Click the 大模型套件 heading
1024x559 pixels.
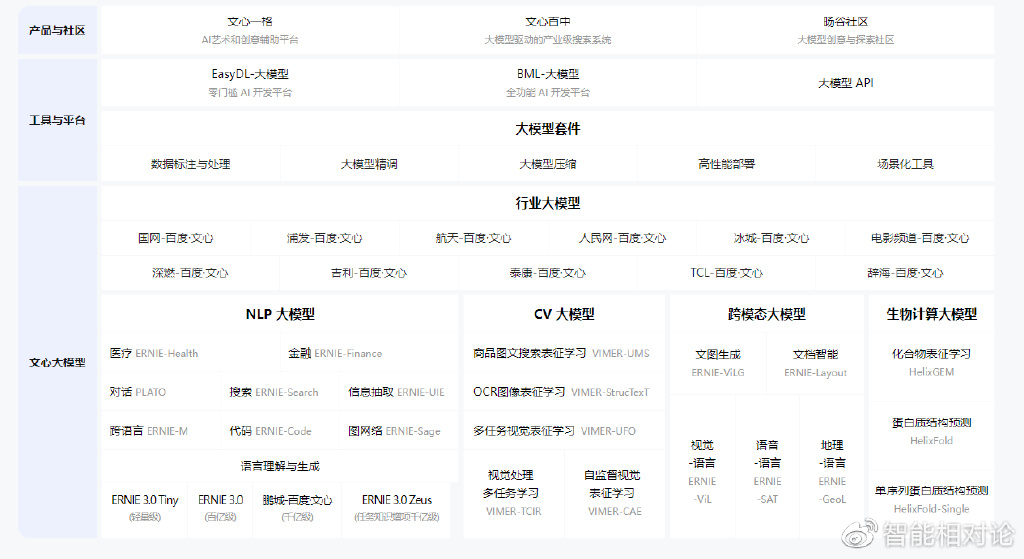click(547, 129)
